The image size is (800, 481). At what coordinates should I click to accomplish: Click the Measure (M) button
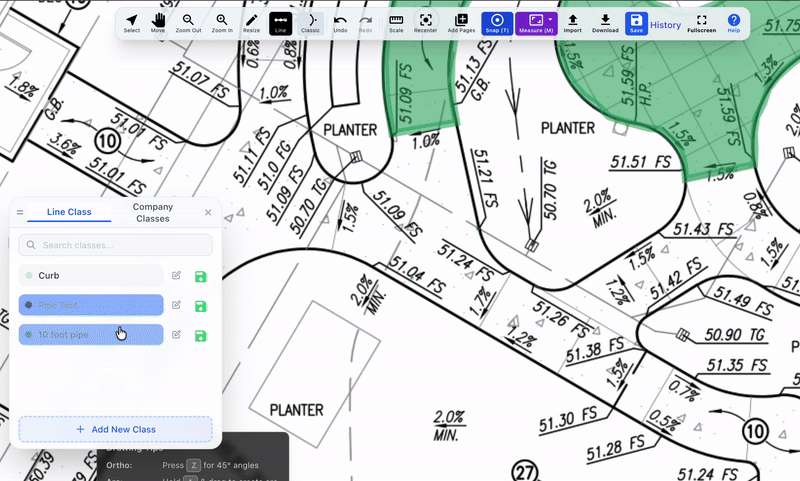tap(536, 23)
